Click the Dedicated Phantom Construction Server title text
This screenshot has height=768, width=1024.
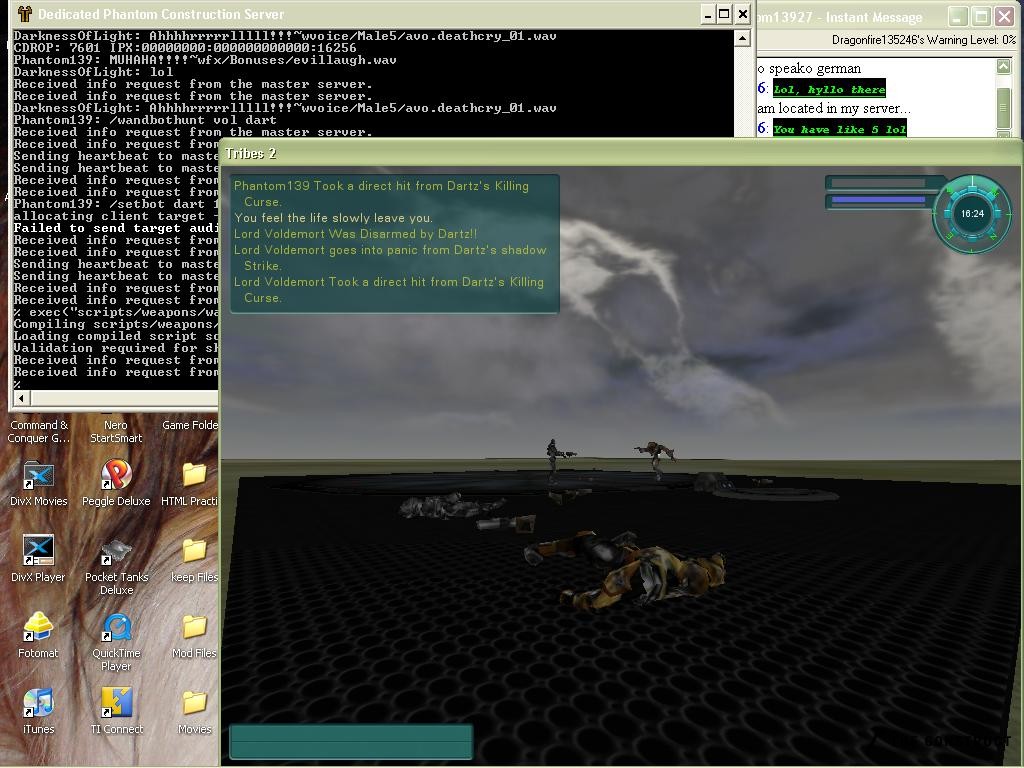tap(161, 14)
